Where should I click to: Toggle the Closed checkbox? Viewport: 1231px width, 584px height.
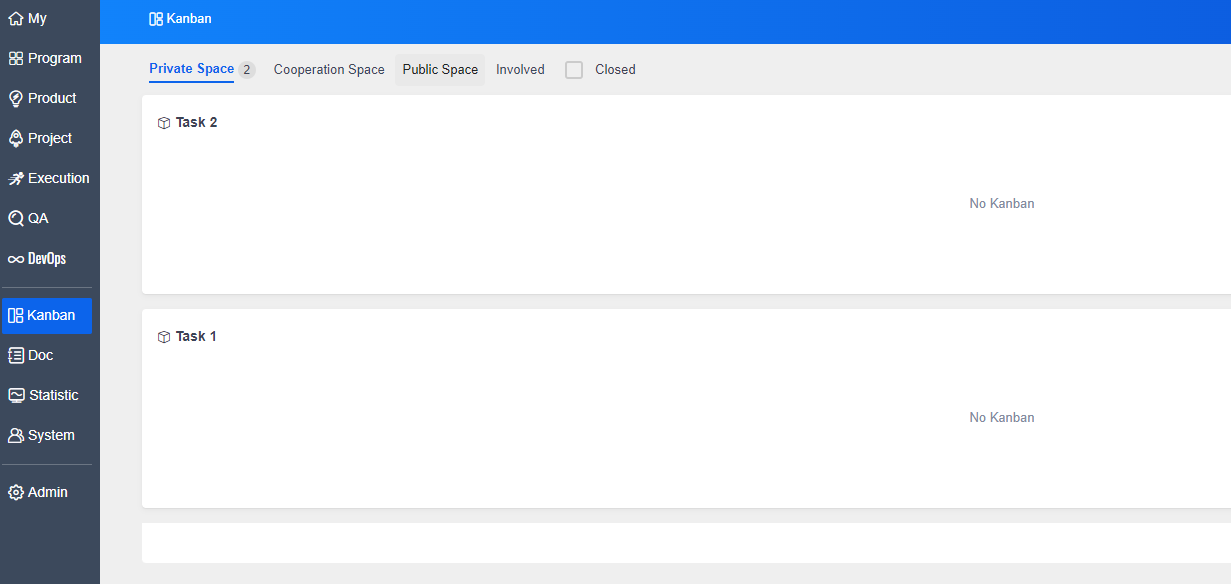click(574, 70)
